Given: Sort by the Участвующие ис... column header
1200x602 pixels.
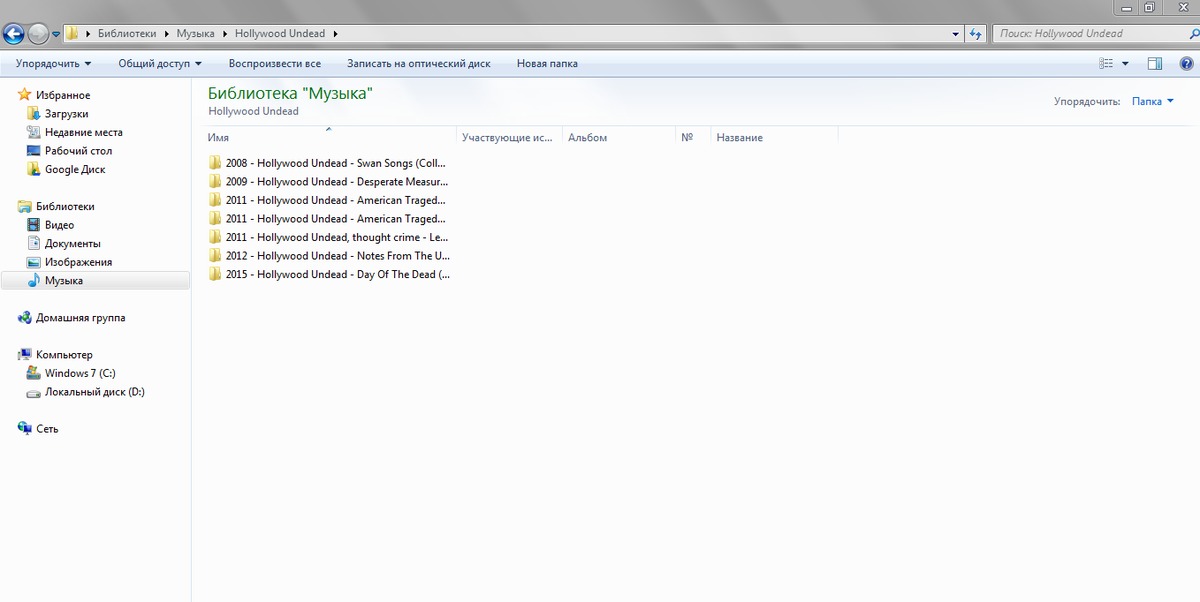Looking at the screenshot, I should pyautogui.click(x=509, y=138).
